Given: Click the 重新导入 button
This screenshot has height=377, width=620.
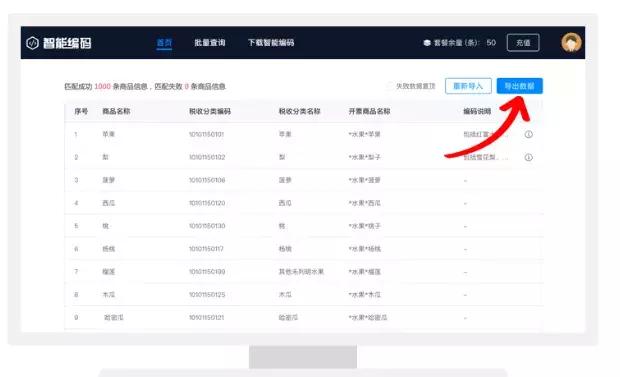Looking at the screenshot, I should tap(468, 86).
